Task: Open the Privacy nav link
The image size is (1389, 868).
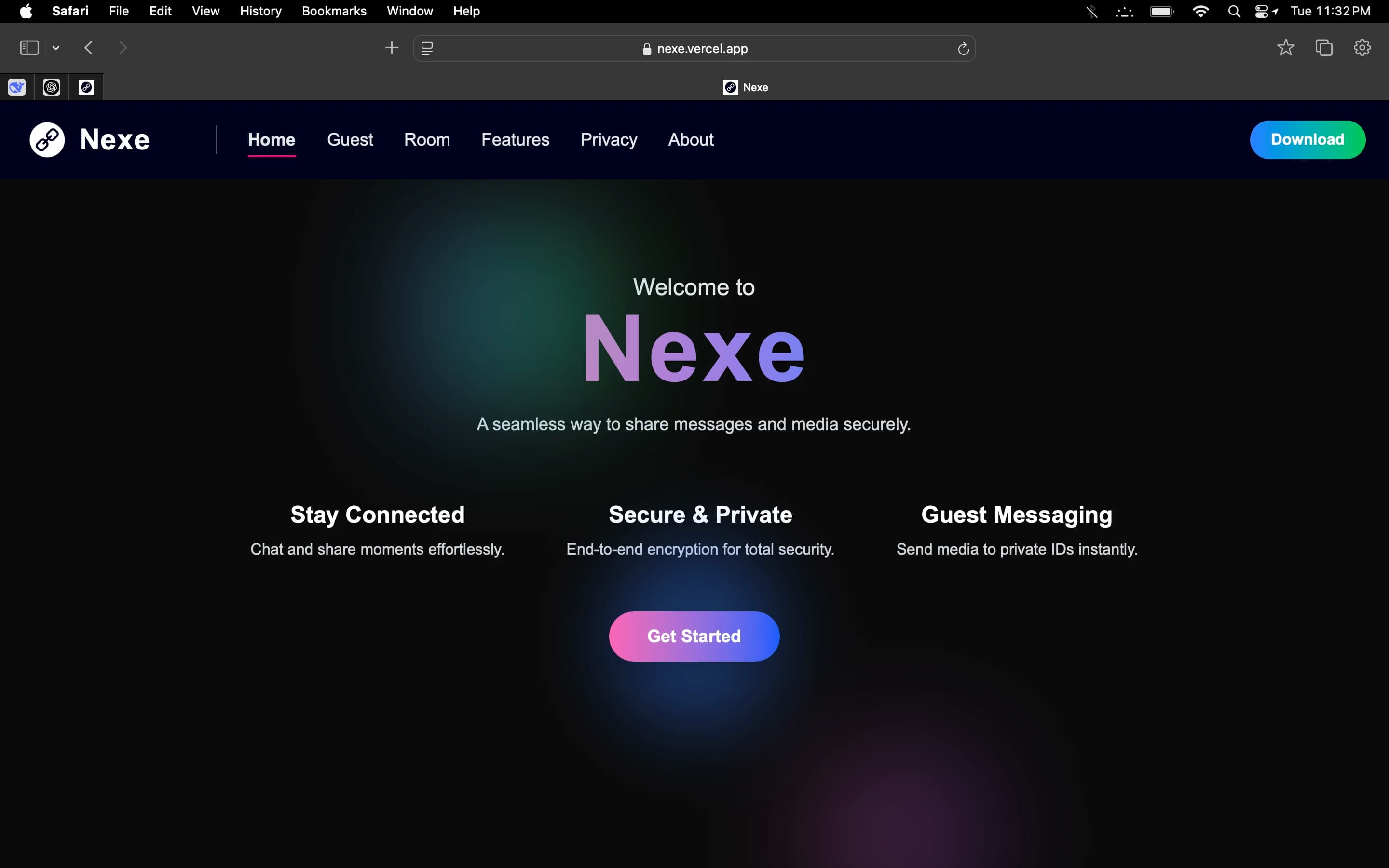Action: [609, 139]
